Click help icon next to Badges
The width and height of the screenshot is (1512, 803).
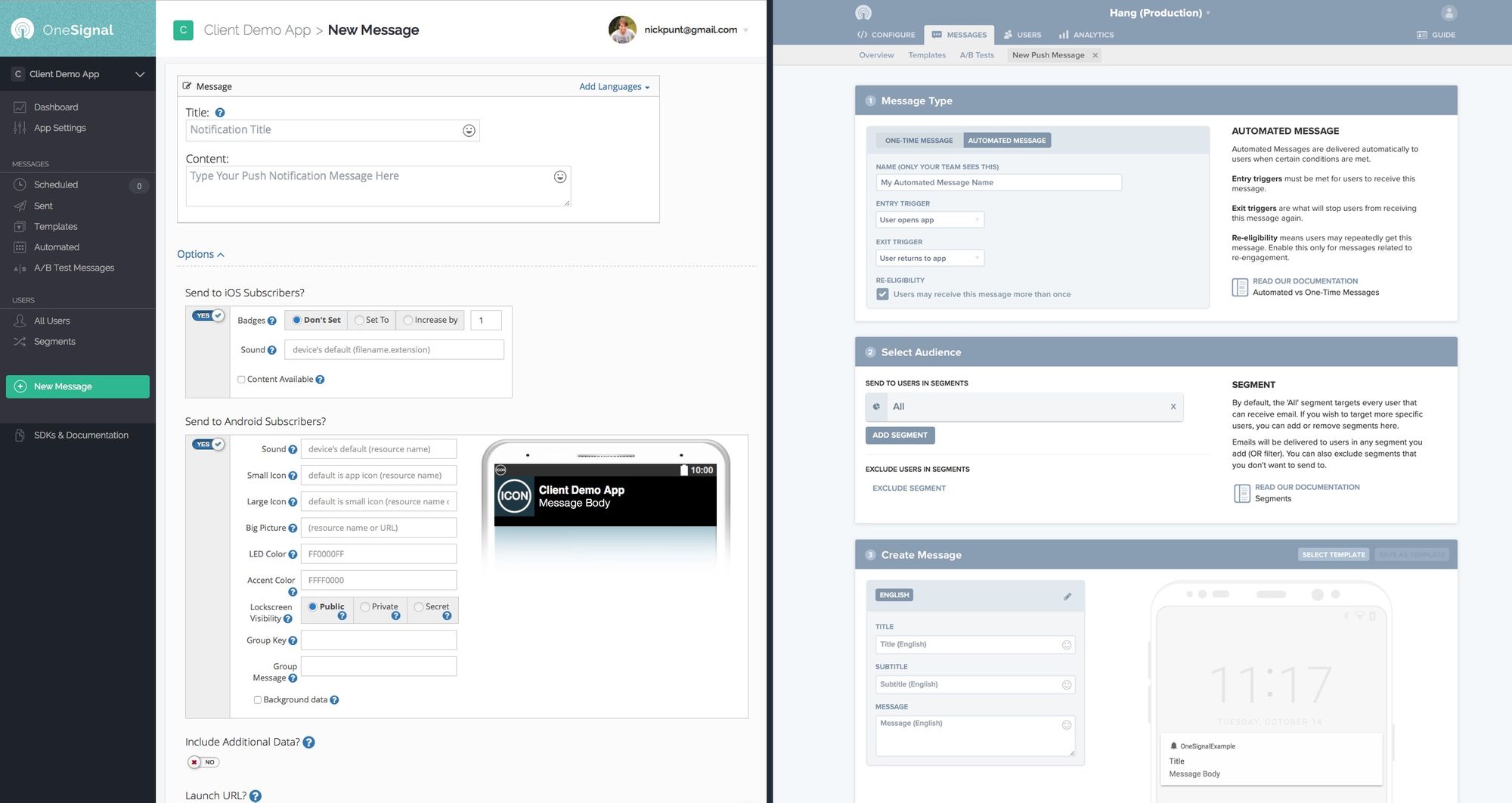pos(272,321)
